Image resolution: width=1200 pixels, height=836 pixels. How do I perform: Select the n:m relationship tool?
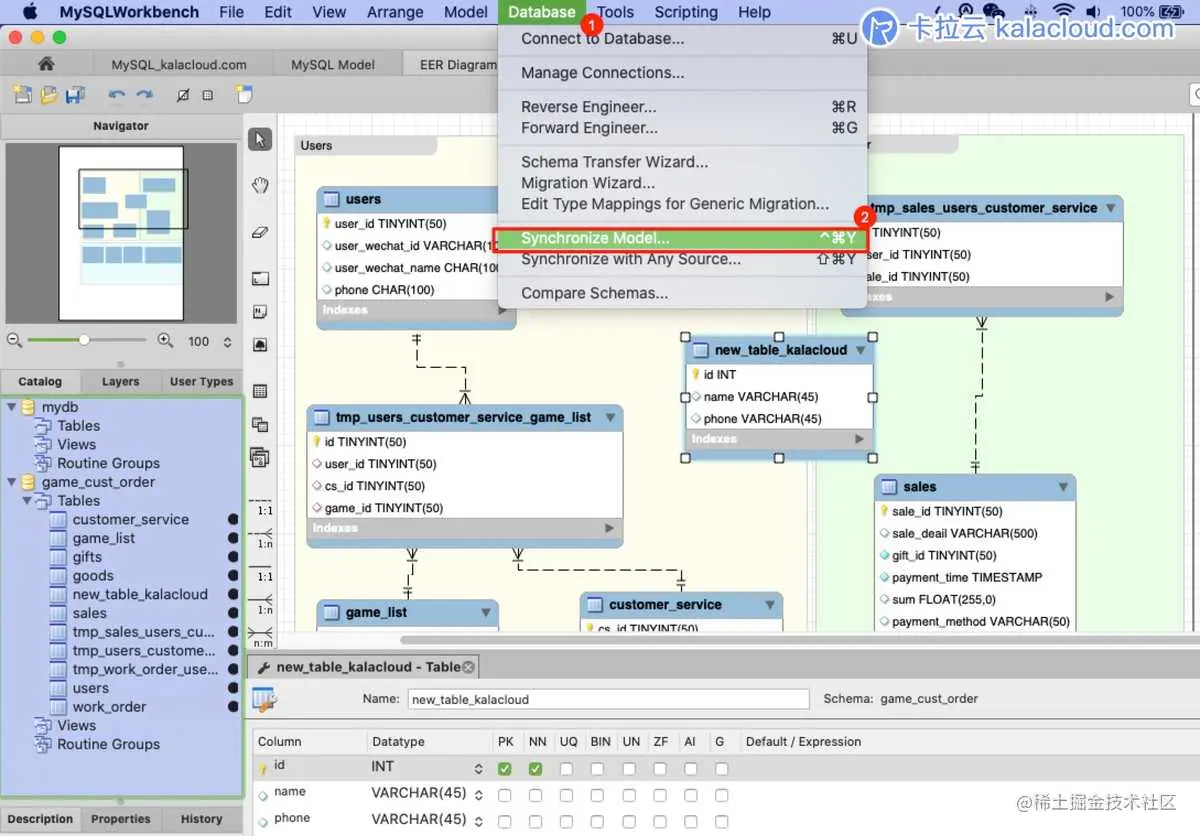tap(260, 635)
